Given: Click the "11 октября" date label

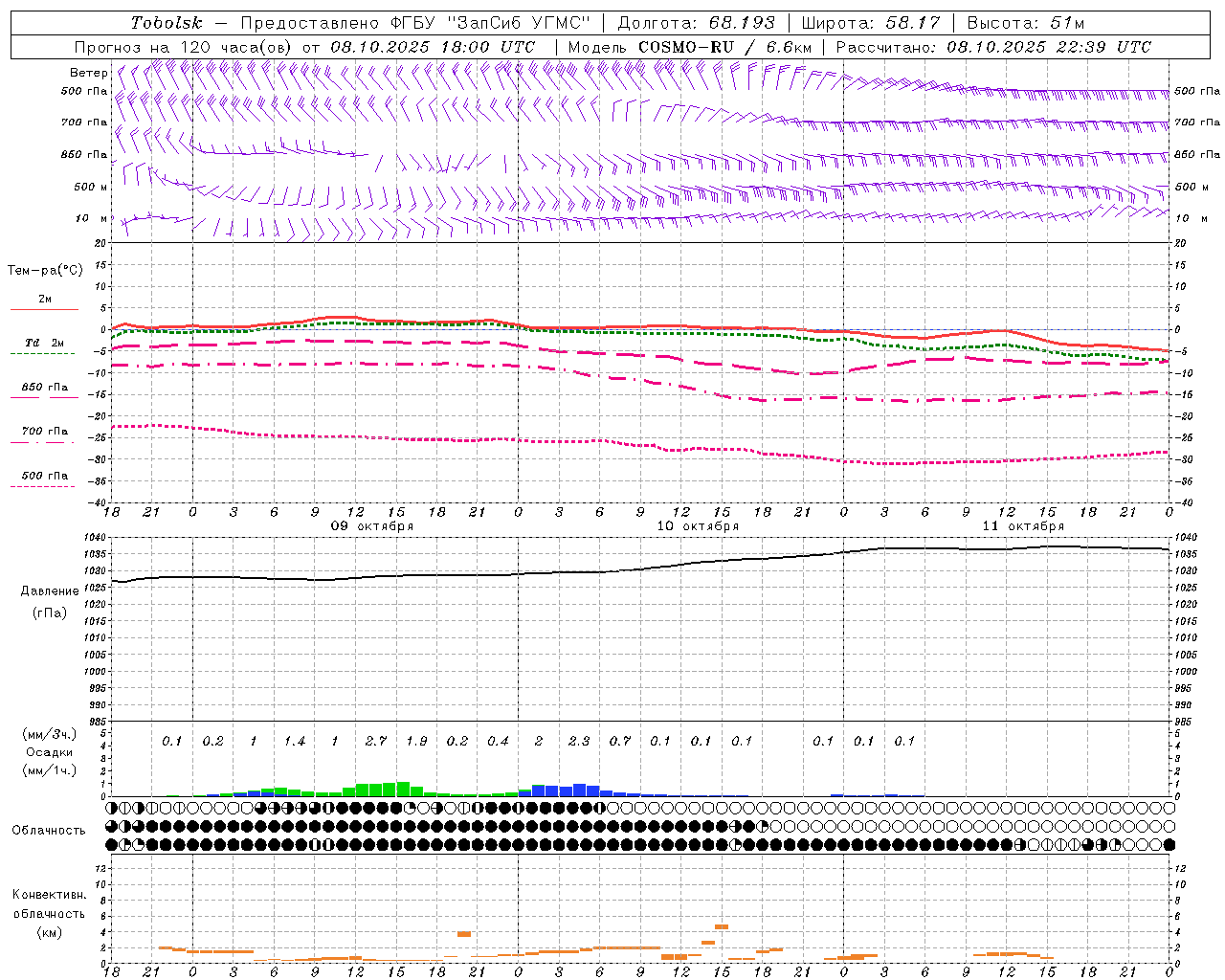Looking at the screenshot, I should [1023, 526].
